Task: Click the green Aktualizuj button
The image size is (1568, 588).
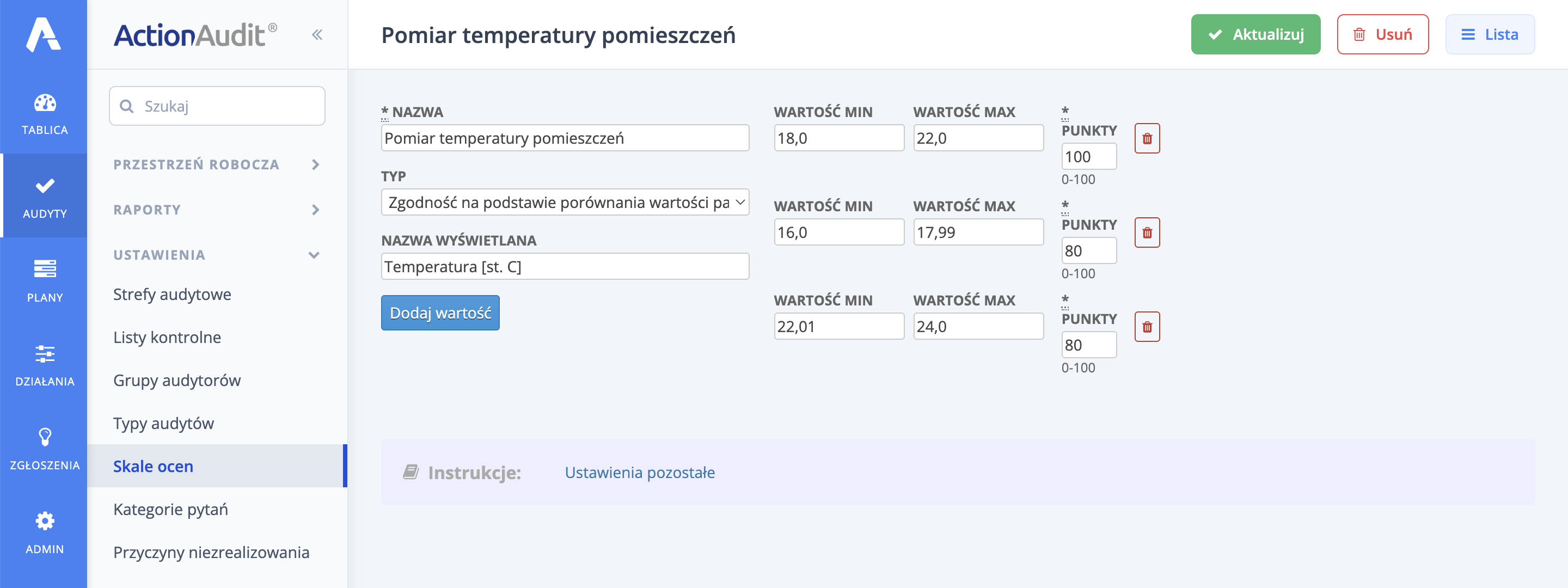Action: 1254,35
